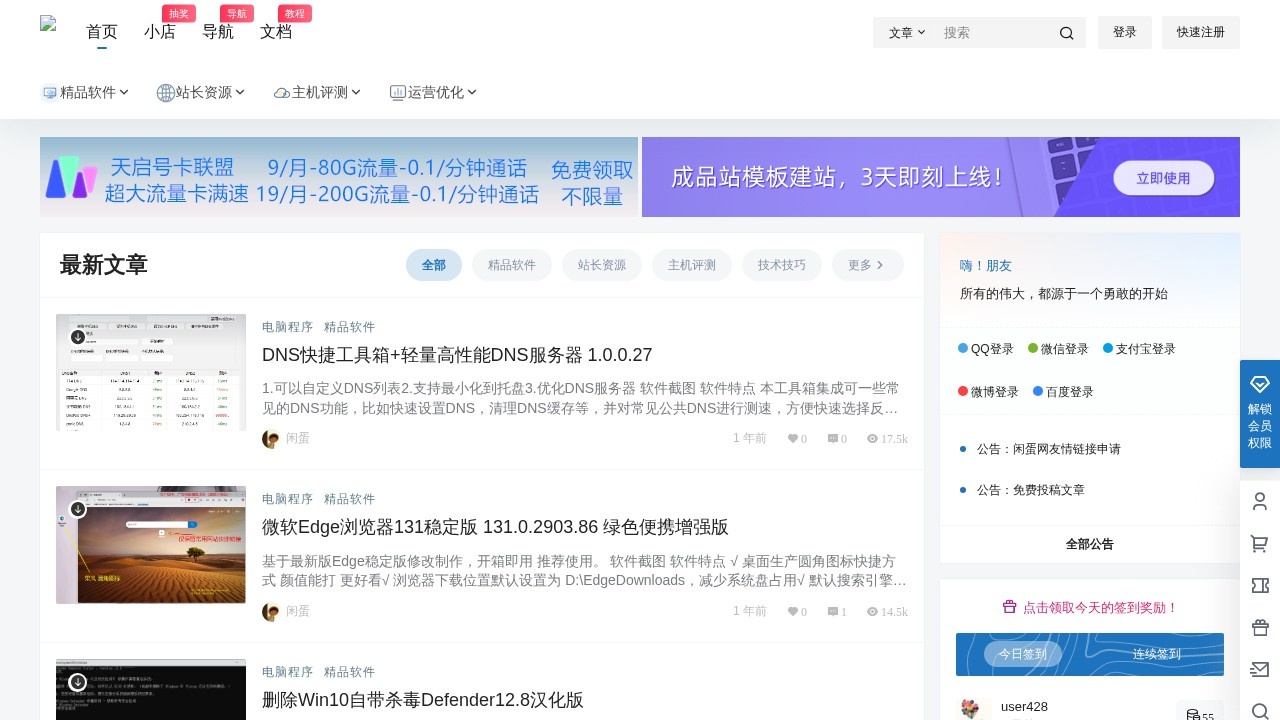The width and height of the screenshot is (1280, 720).
Task: Click QQ登录 link
Action: pos(985,349)
